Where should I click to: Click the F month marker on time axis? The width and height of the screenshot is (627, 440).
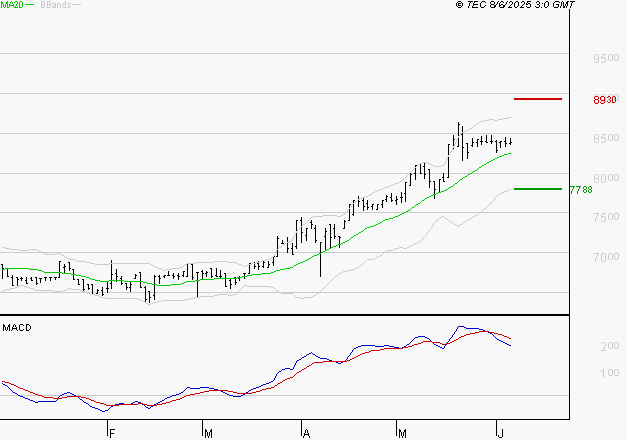click(112, 433)
